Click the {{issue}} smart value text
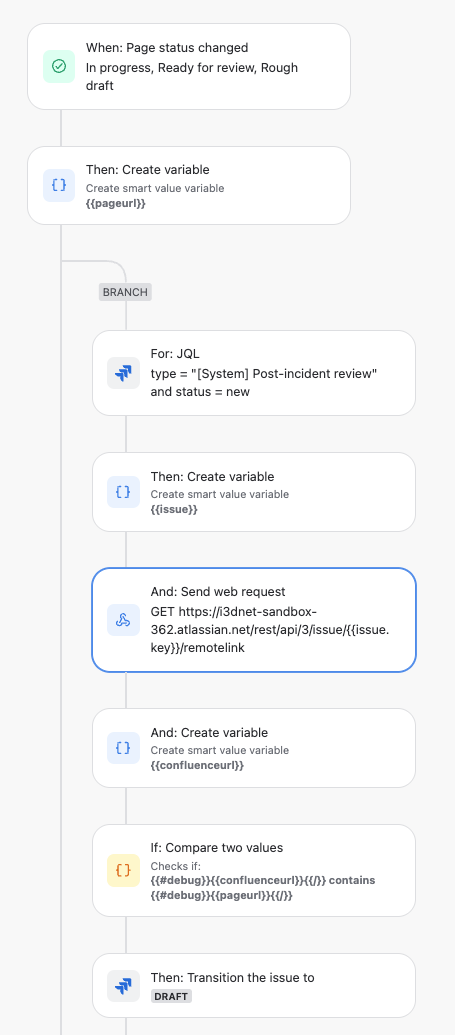 tap(174, 510)
